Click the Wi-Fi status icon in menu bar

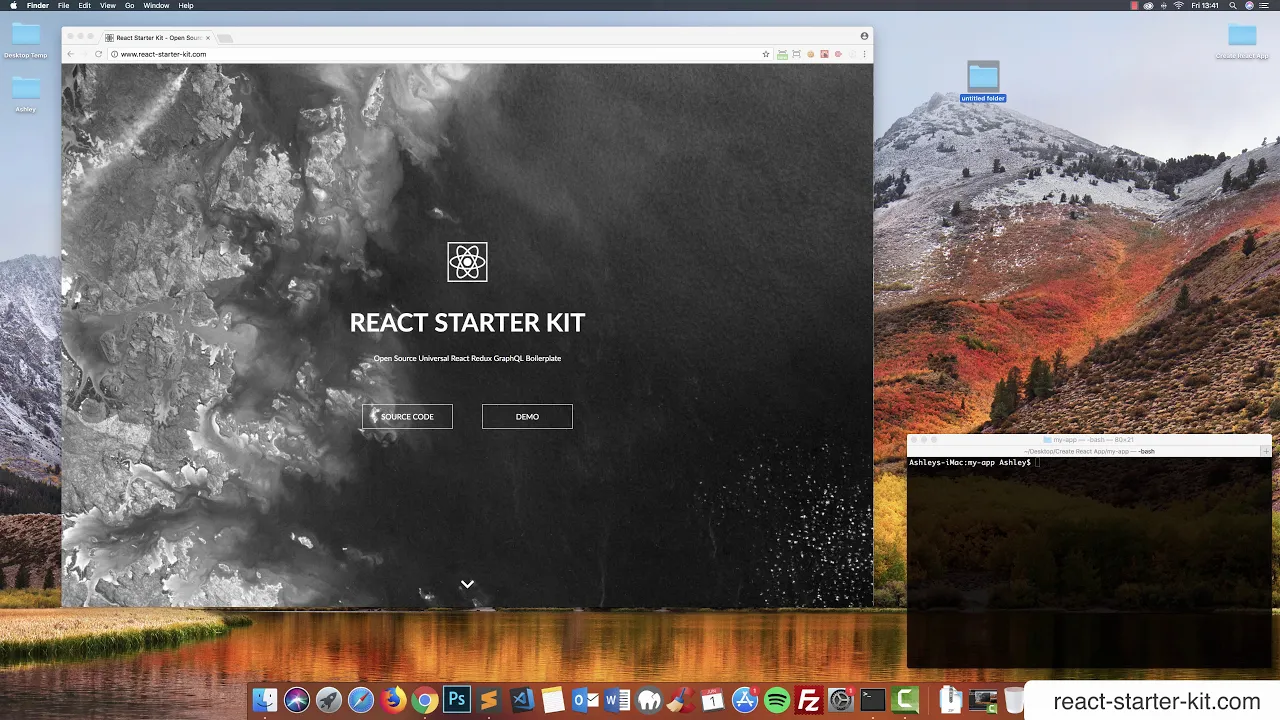[x=1179, y=6]
